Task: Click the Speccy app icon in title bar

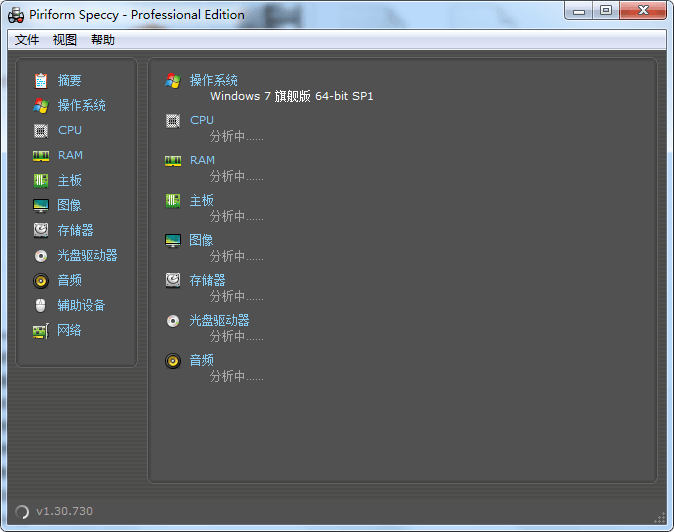Action: click(17, 15)
